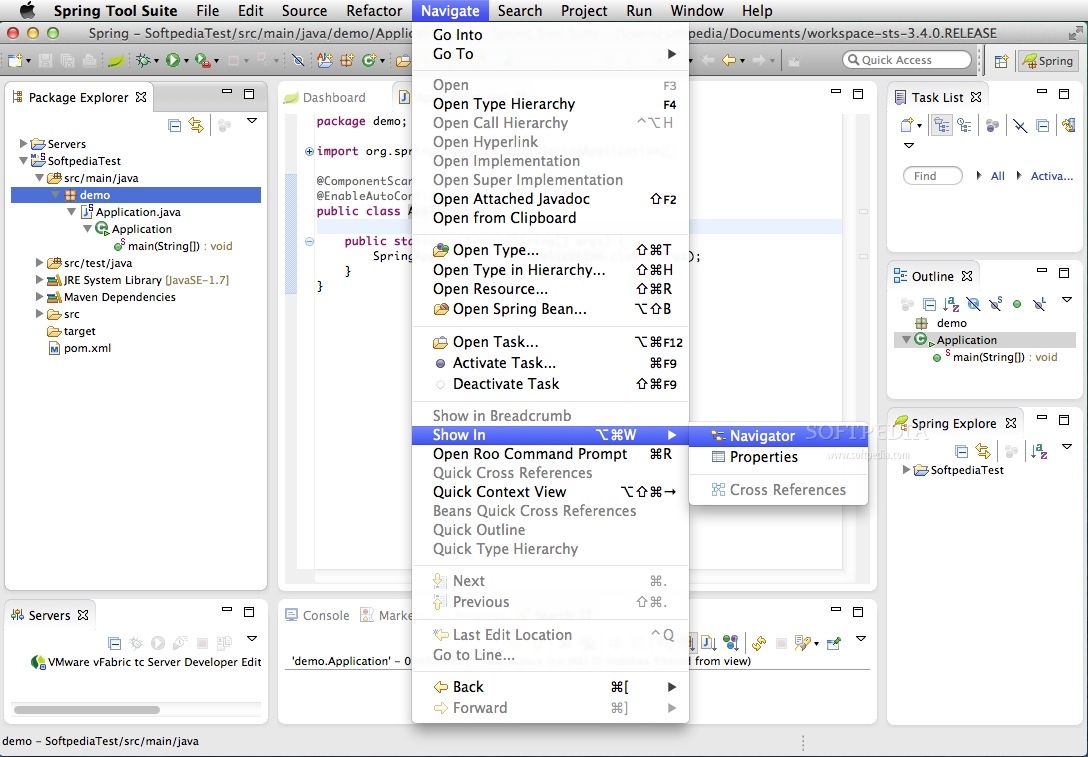This screenshot has height=757, width=1088.
Task: Select Navigator in Show In submenu
Action: click(778, 436)
